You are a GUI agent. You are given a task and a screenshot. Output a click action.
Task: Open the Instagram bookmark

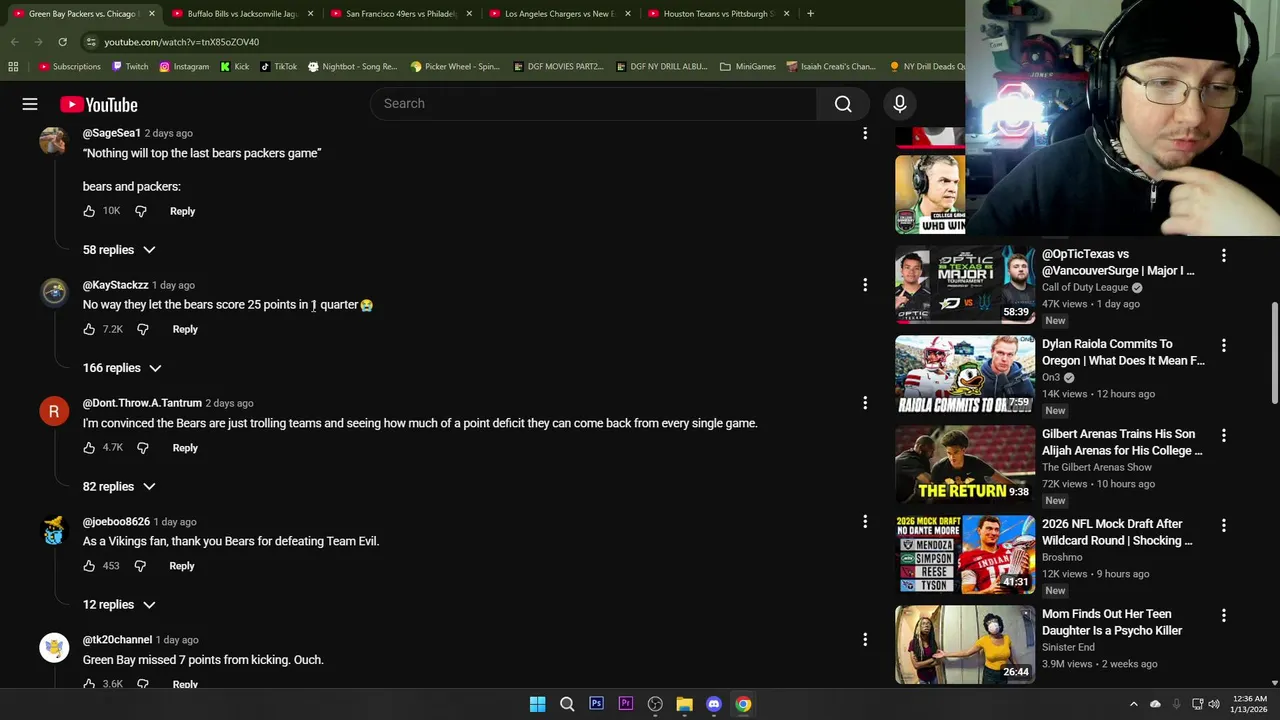183,66
